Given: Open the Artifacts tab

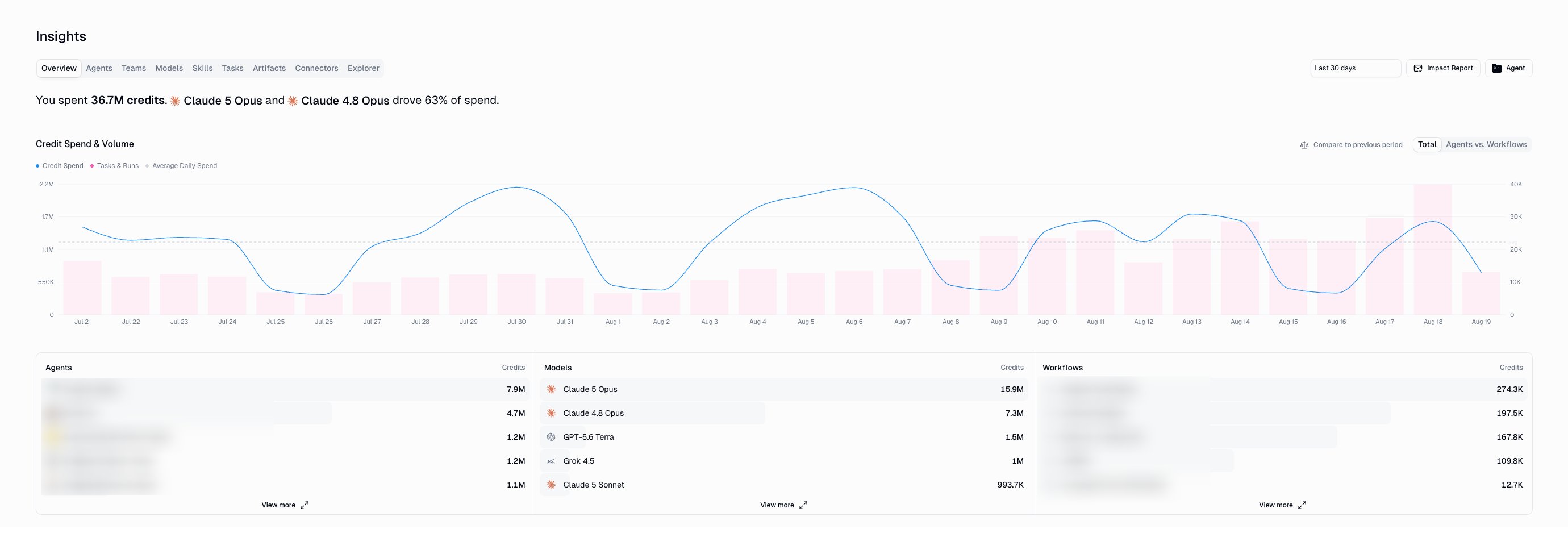Looking at the screenshot, I should pos(269,68).
